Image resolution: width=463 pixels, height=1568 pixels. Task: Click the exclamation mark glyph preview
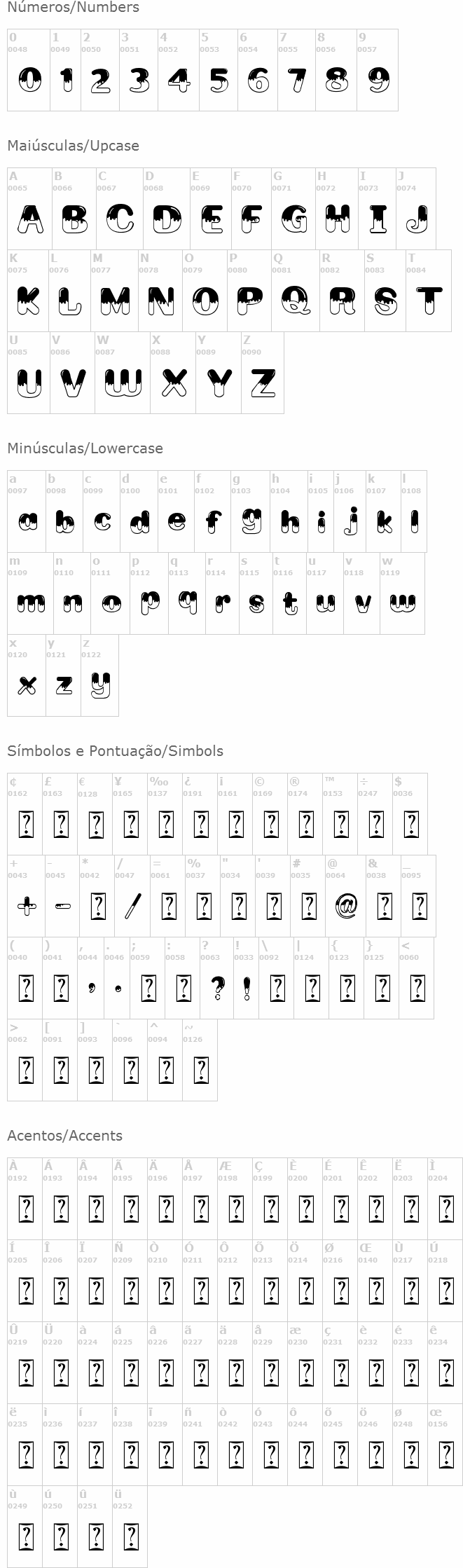coord(247,988)
